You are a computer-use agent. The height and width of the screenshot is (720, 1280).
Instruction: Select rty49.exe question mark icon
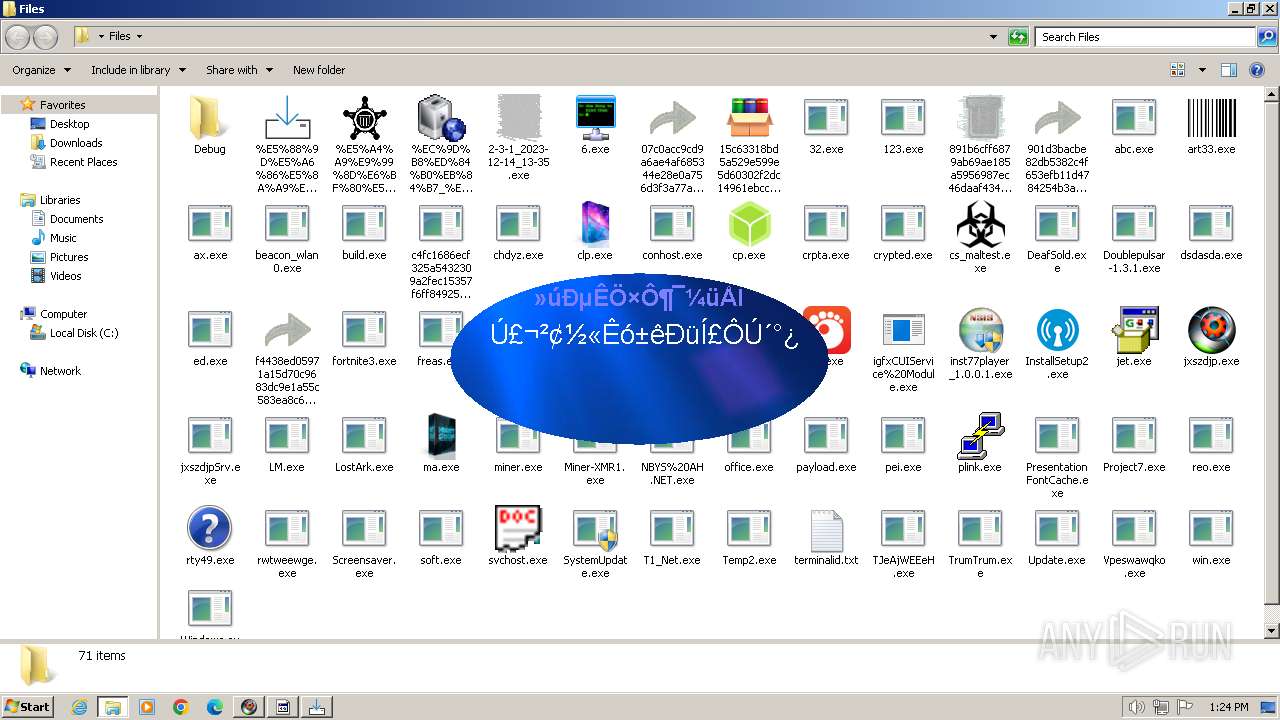pos(209,529)
